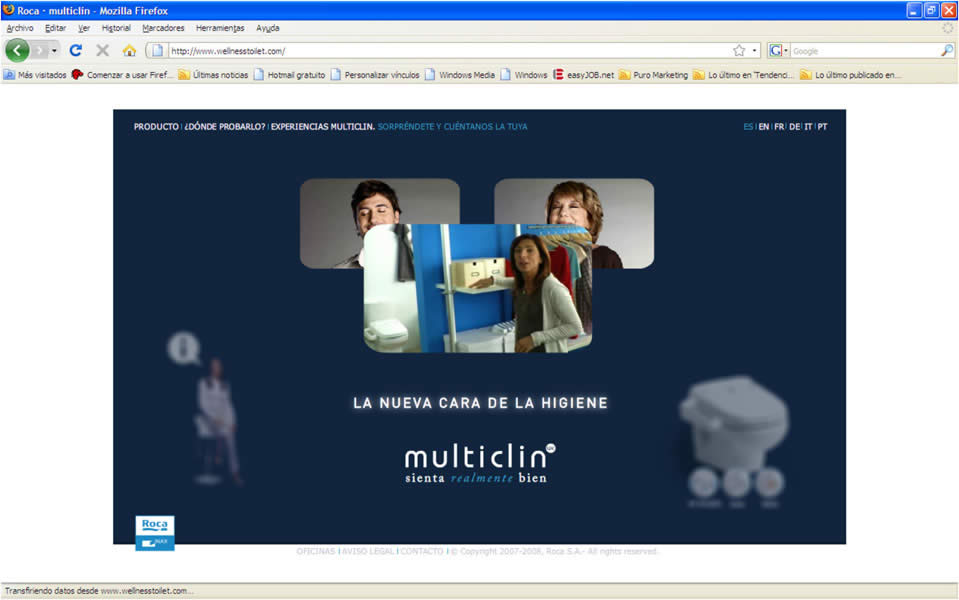The image size is (959, 600).
Task: Open the Editar menu
Action: (x=55, y=28)
